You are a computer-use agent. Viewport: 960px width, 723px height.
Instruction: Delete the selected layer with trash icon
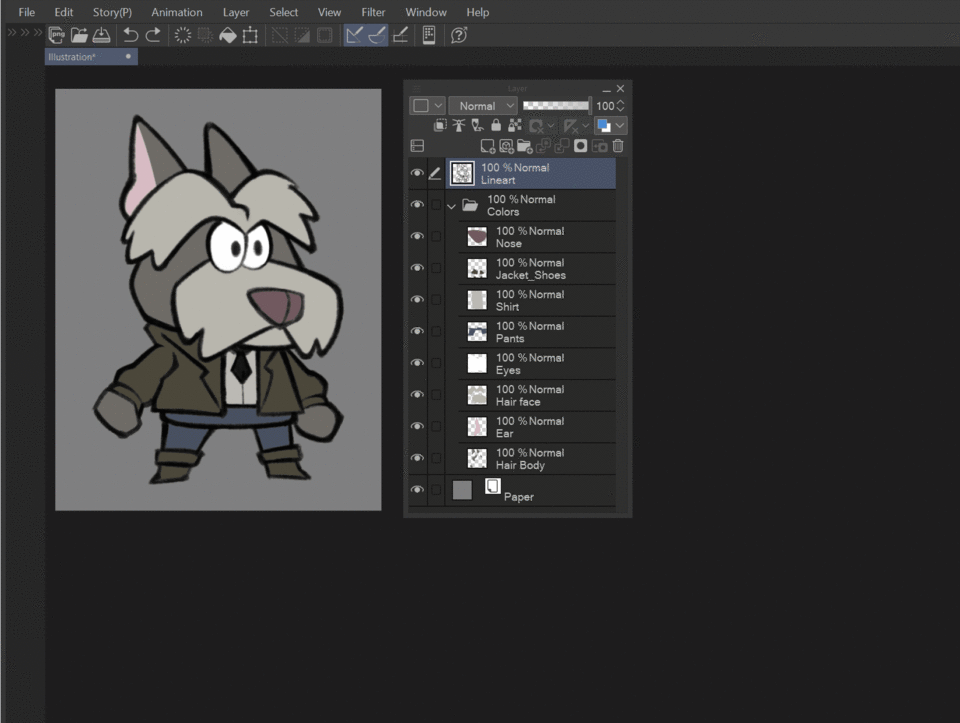click(x=618, y=146)
